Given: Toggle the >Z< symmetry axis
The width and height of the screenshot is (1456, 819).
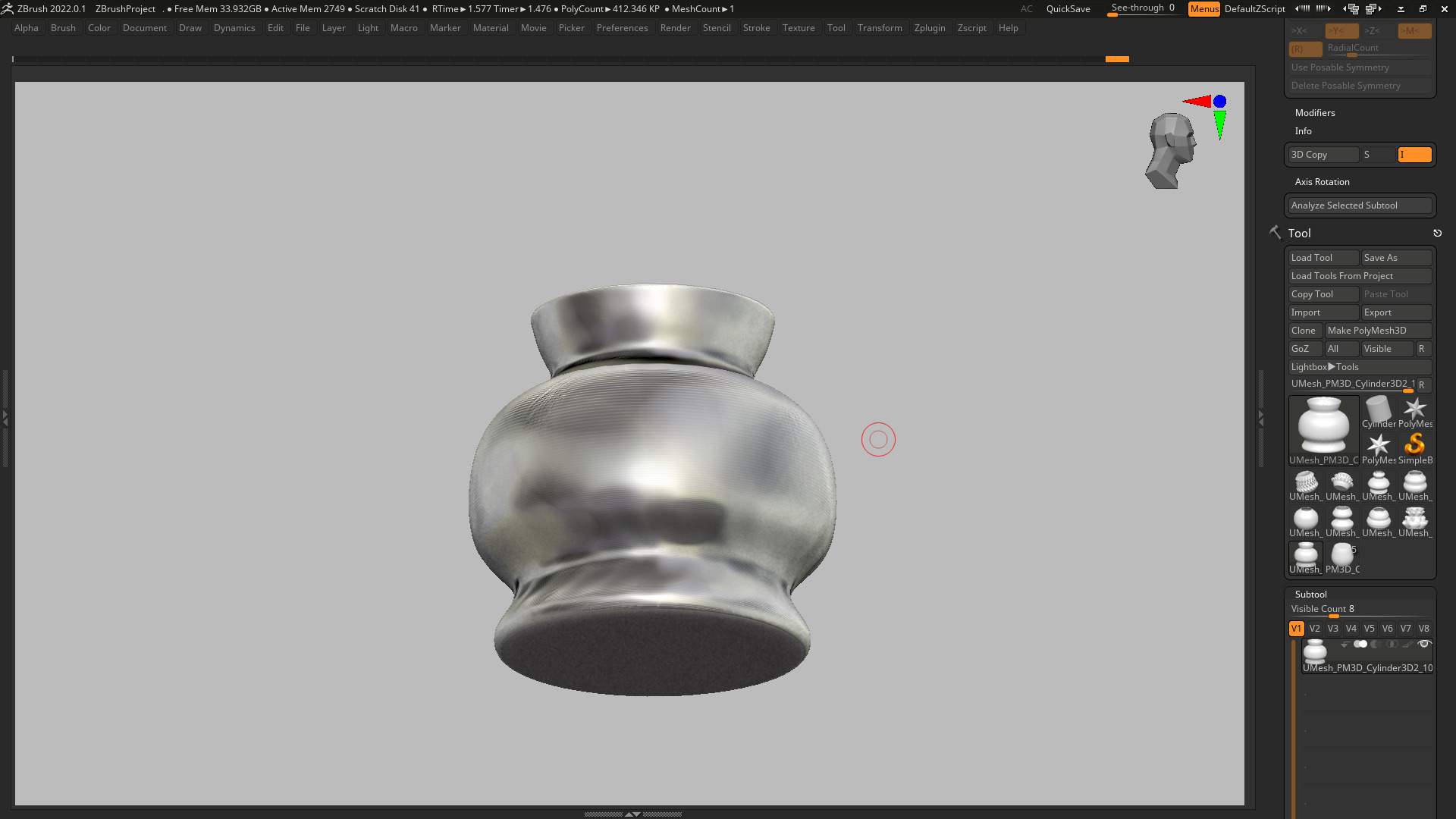Looking at the screenshot, I should pyautogui.click(x=1377, y=31).
